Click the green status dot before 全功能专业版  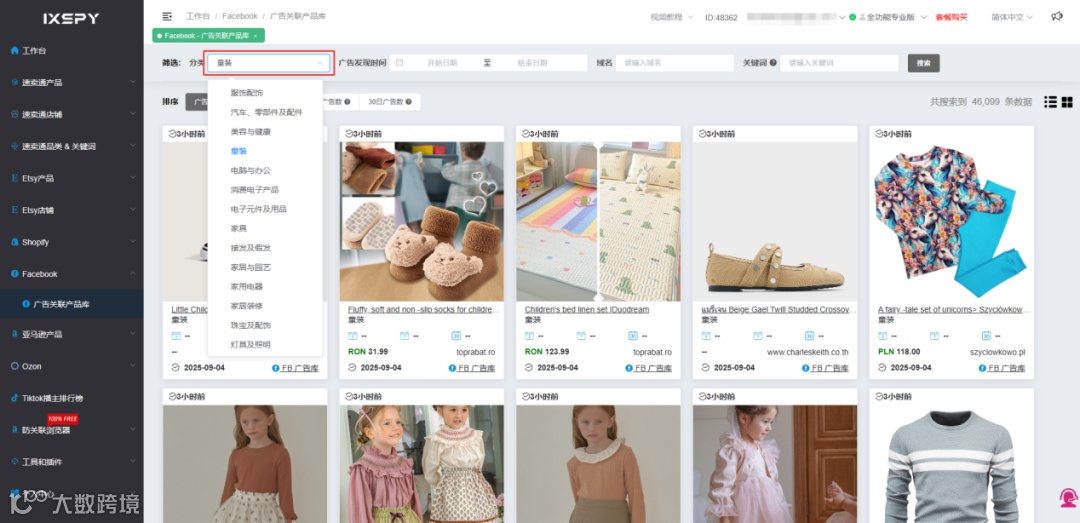click(x=853, y=17)
